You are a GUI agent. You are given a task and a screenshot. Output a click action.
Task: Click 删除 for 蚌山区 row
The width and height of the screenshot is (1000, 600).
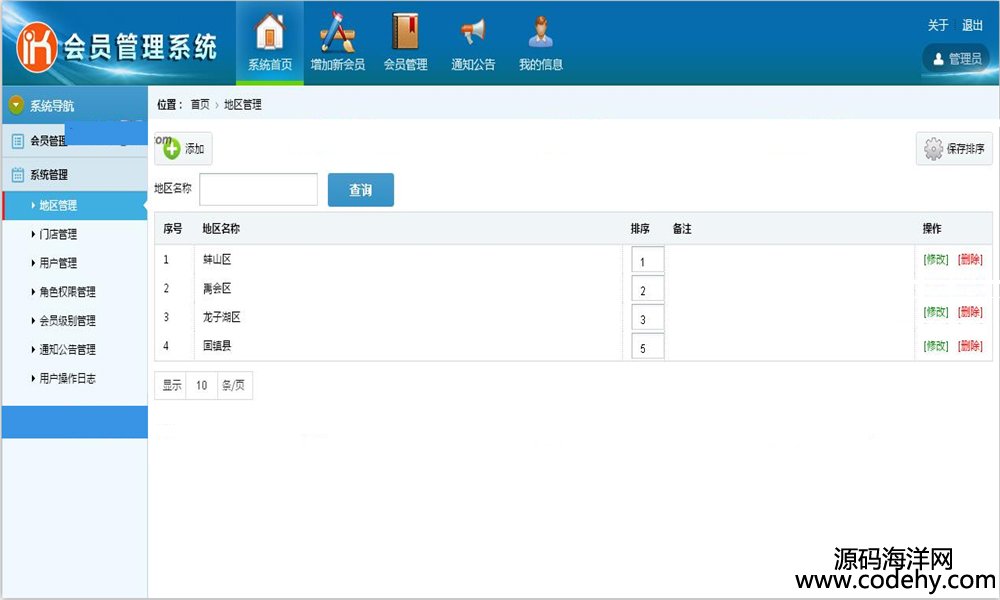(970, 259)
